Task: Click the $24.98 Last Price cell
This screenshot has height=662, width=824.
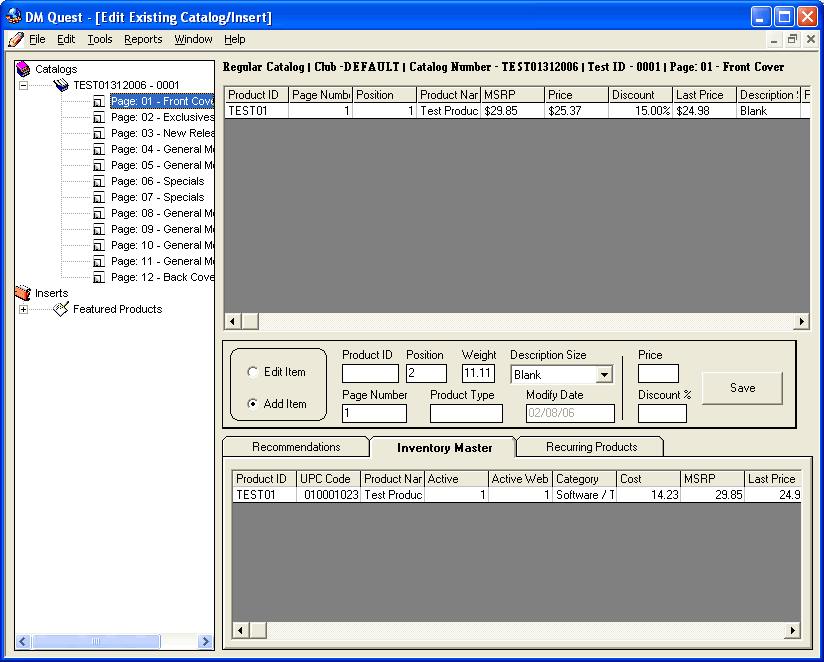Action: tap(704, 111)
